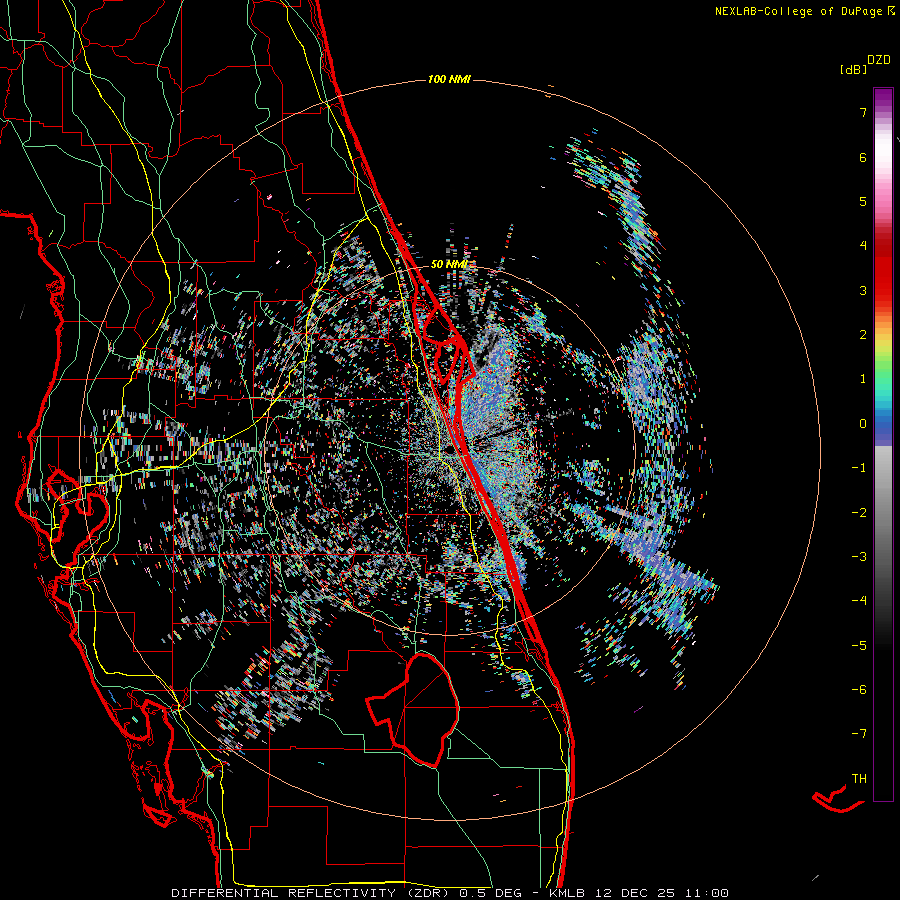Image resolution: width=900 pixels, height=900 pixels.
Task: Click the Lake Okeechobee outline on map
Action: (413, 709)
